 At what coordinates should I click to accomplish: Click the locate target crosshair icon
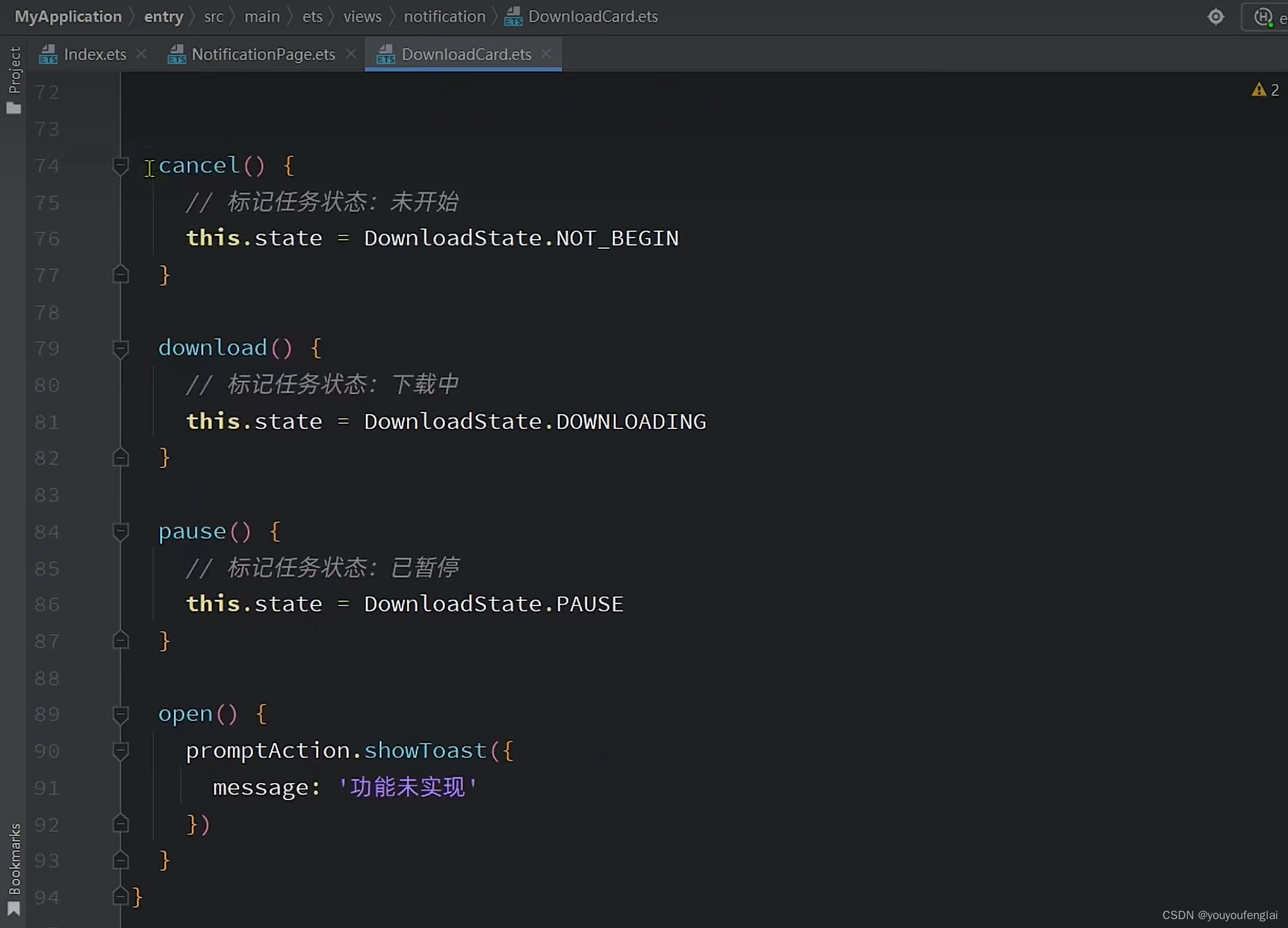click(x=1215, y=16)
